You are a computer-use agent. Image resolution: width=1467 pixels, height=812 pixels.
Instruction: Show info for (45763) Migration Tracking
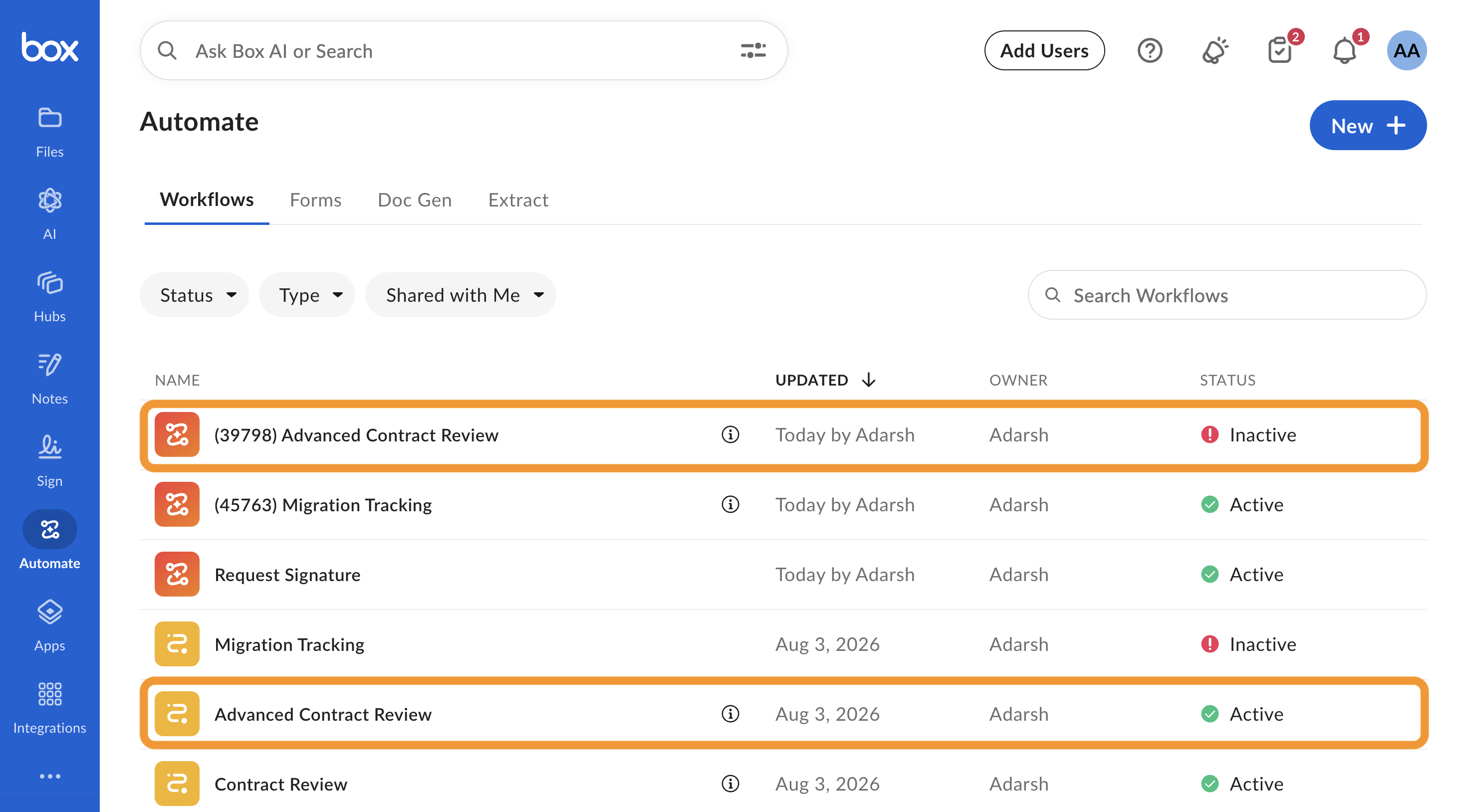coord(730,505)
